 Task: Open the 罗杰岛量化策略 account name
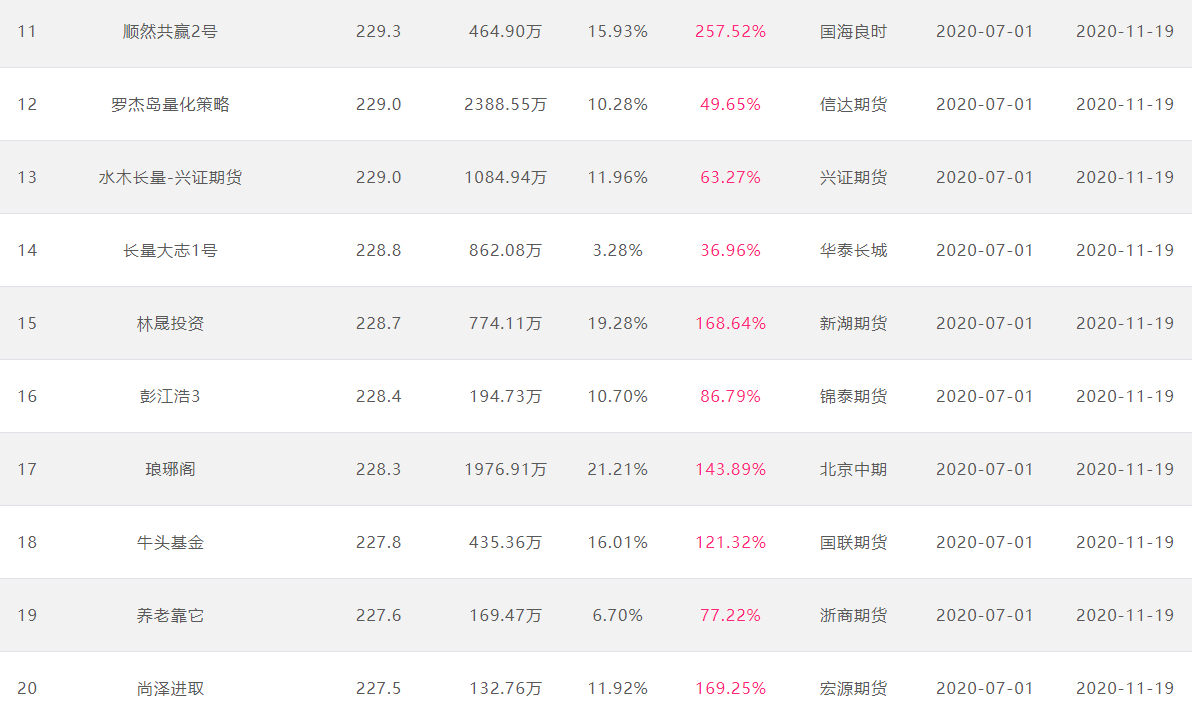click(x=170, y=105)
